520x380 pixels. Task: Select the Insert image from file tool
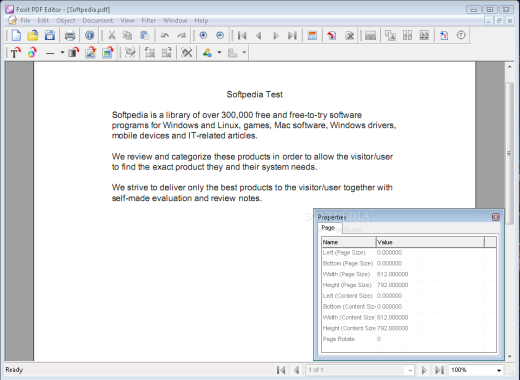tap(108, 53)
